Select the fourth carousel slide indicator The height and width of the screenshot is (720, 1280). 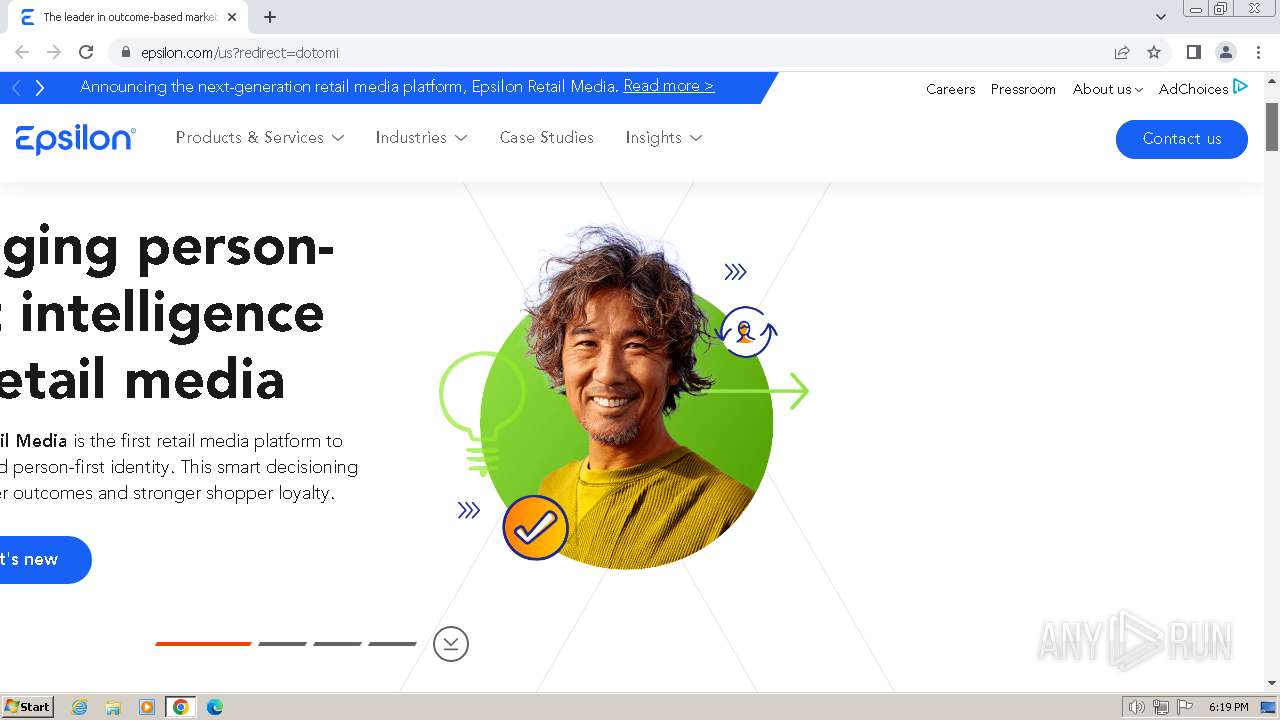click(392, 644)
